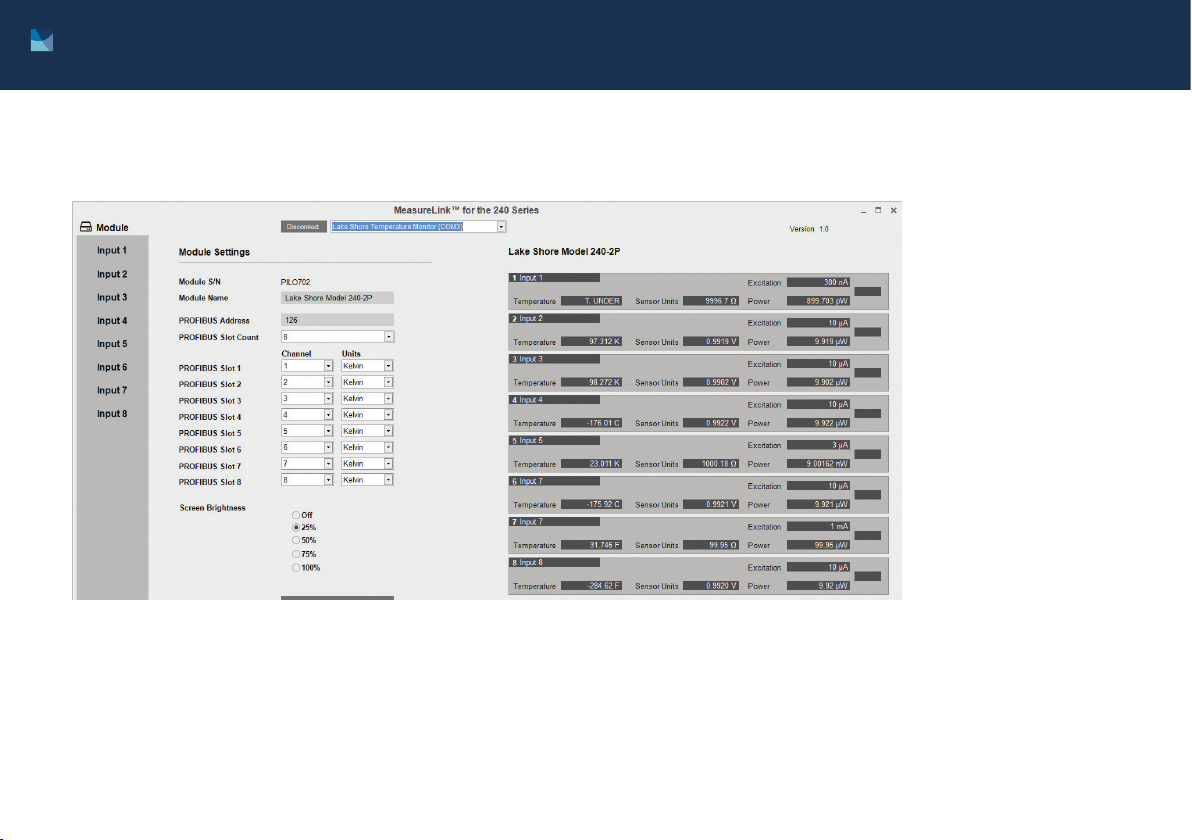Image resolution: width=1192 pixels, height=840 pixels.
Task: Click the "97.312 K" temperature value
Action: click(x=591, y=341)
